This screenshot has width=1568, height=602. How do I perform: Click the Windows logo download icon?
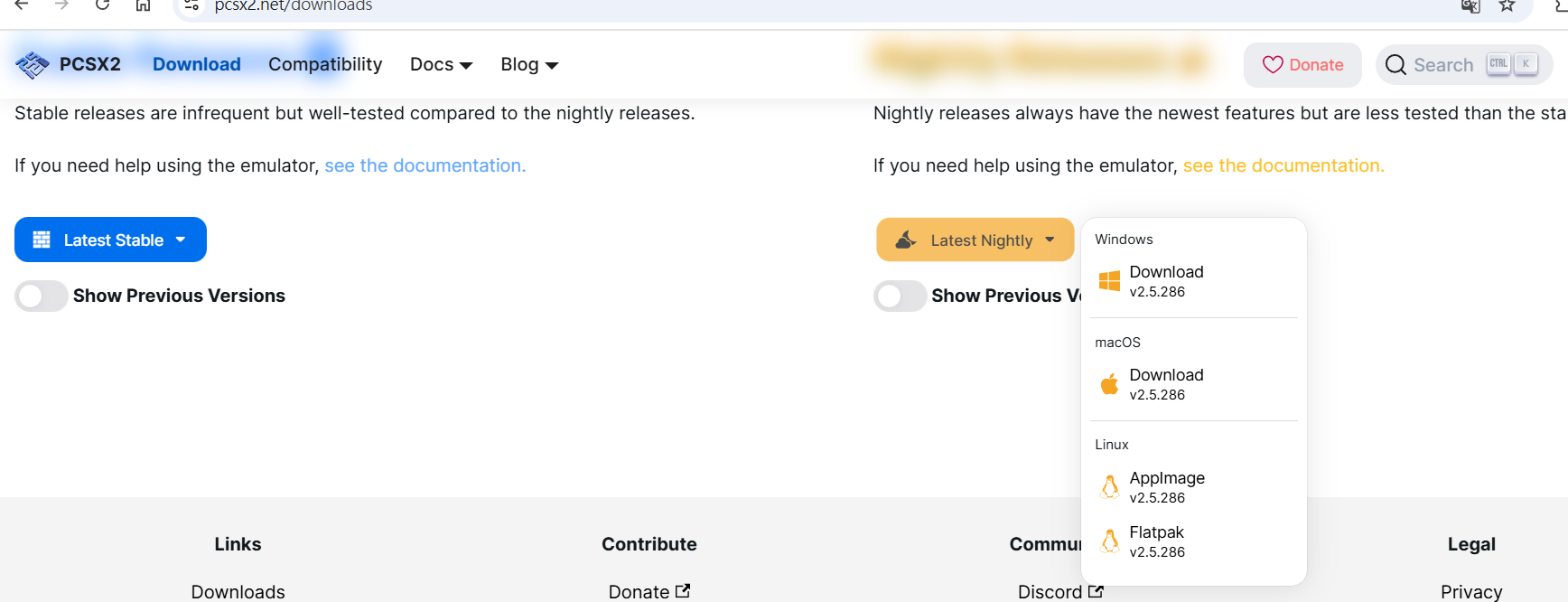1109,281
